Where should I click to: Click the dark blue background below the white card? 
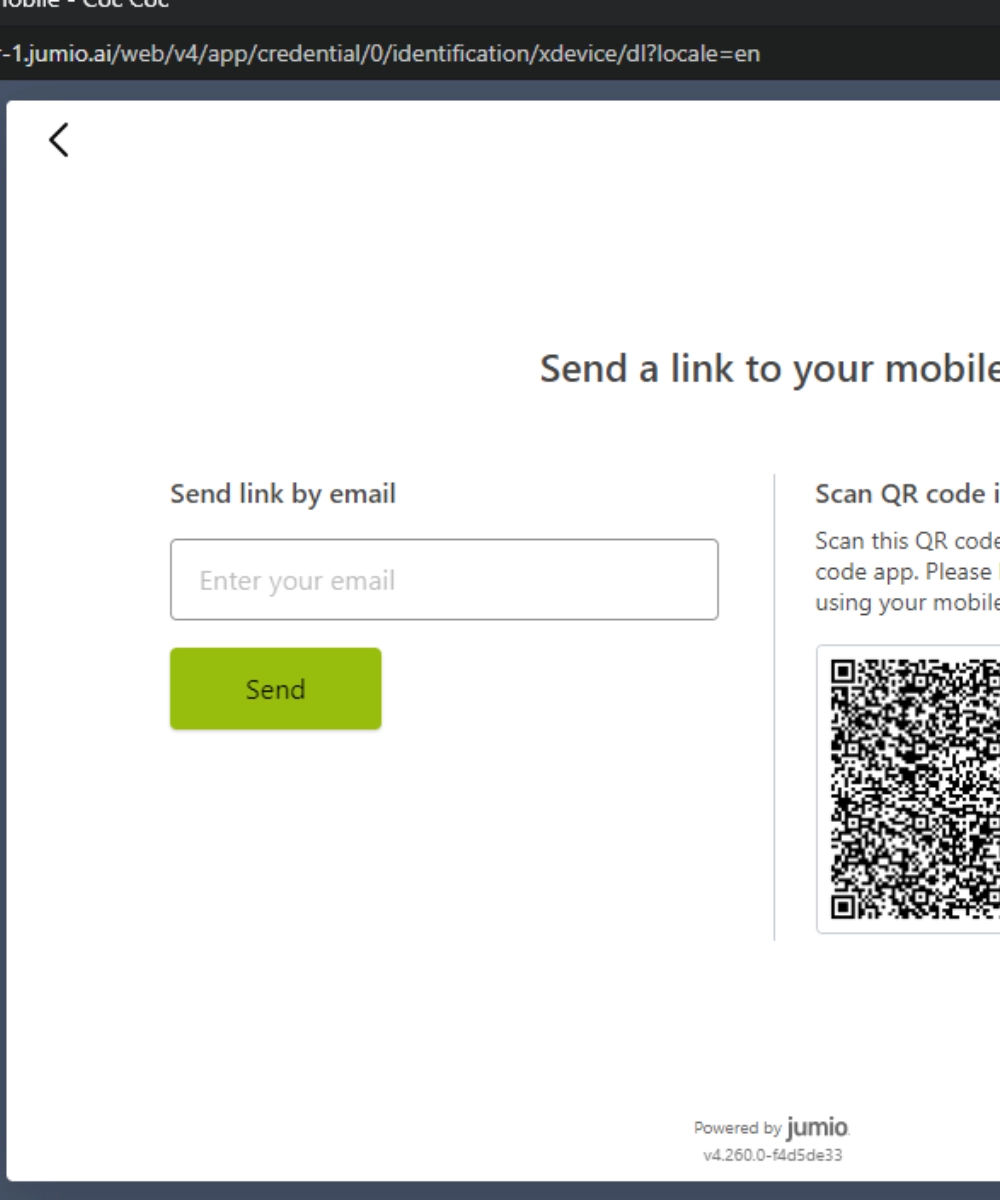tap(500, 1191)
